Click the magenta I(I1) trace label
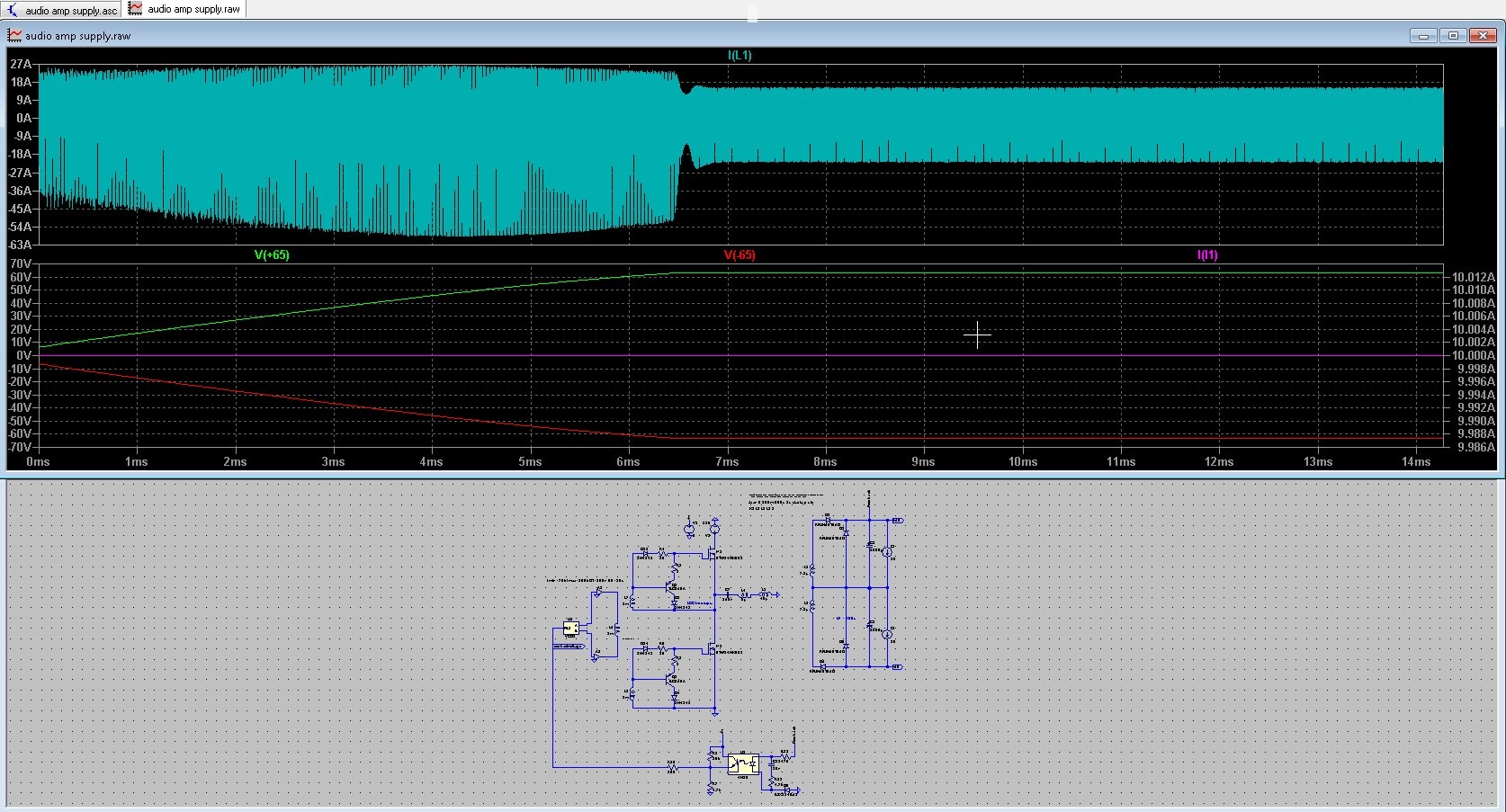 click(1207, 255)
